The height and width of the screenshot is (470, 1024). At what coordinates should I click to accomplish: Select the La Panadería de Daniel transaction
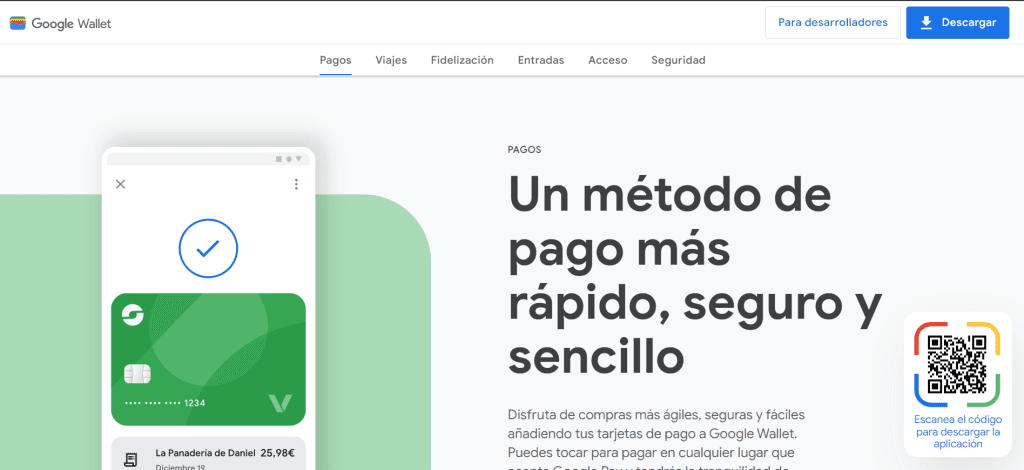[x=207, y=455]
